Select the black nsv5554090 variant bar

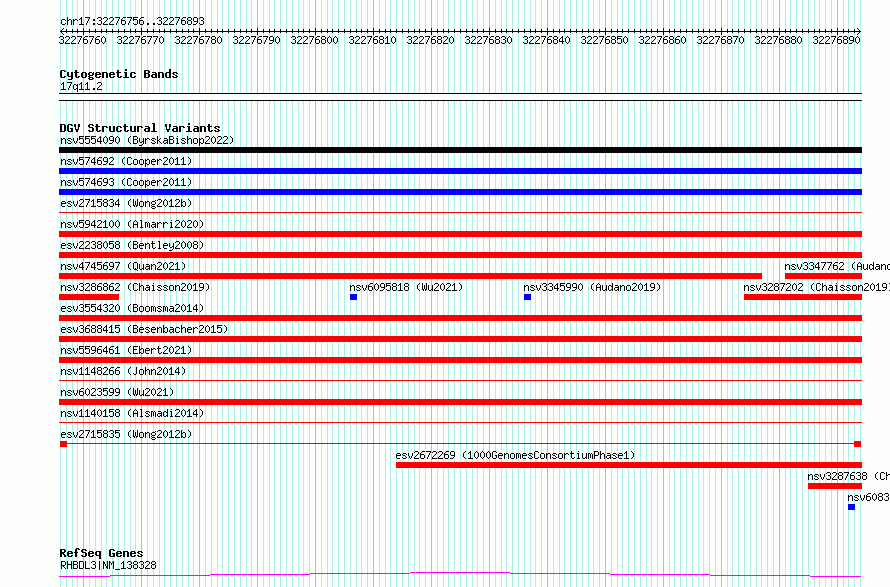(x=460, y=150)
